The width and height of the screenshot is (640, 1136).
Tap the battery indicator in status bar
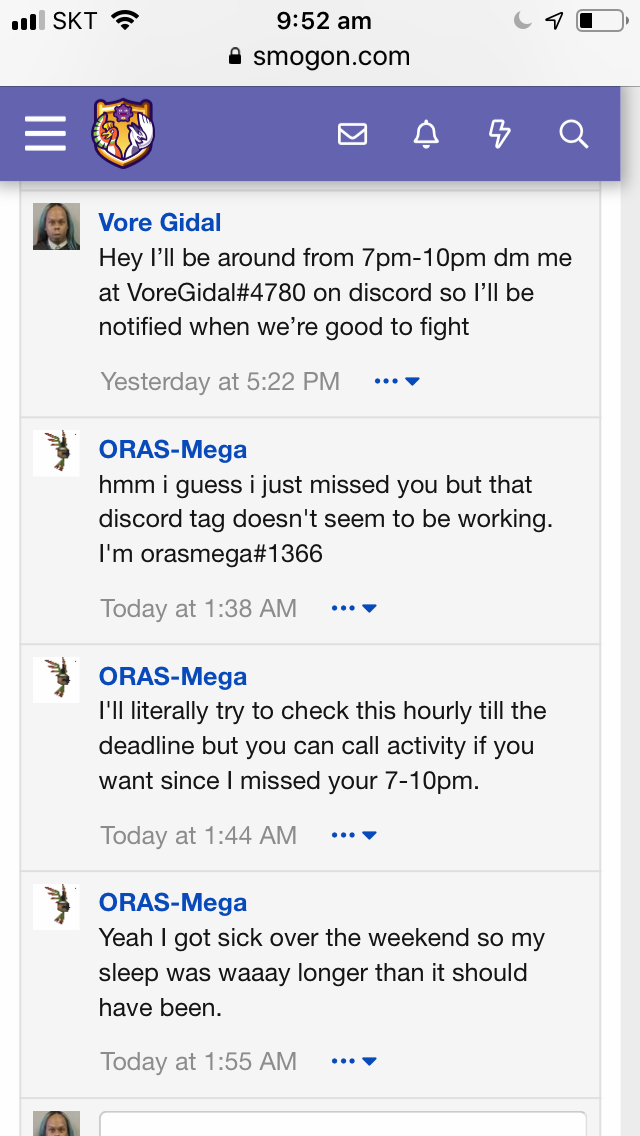[x=598, y=20]
